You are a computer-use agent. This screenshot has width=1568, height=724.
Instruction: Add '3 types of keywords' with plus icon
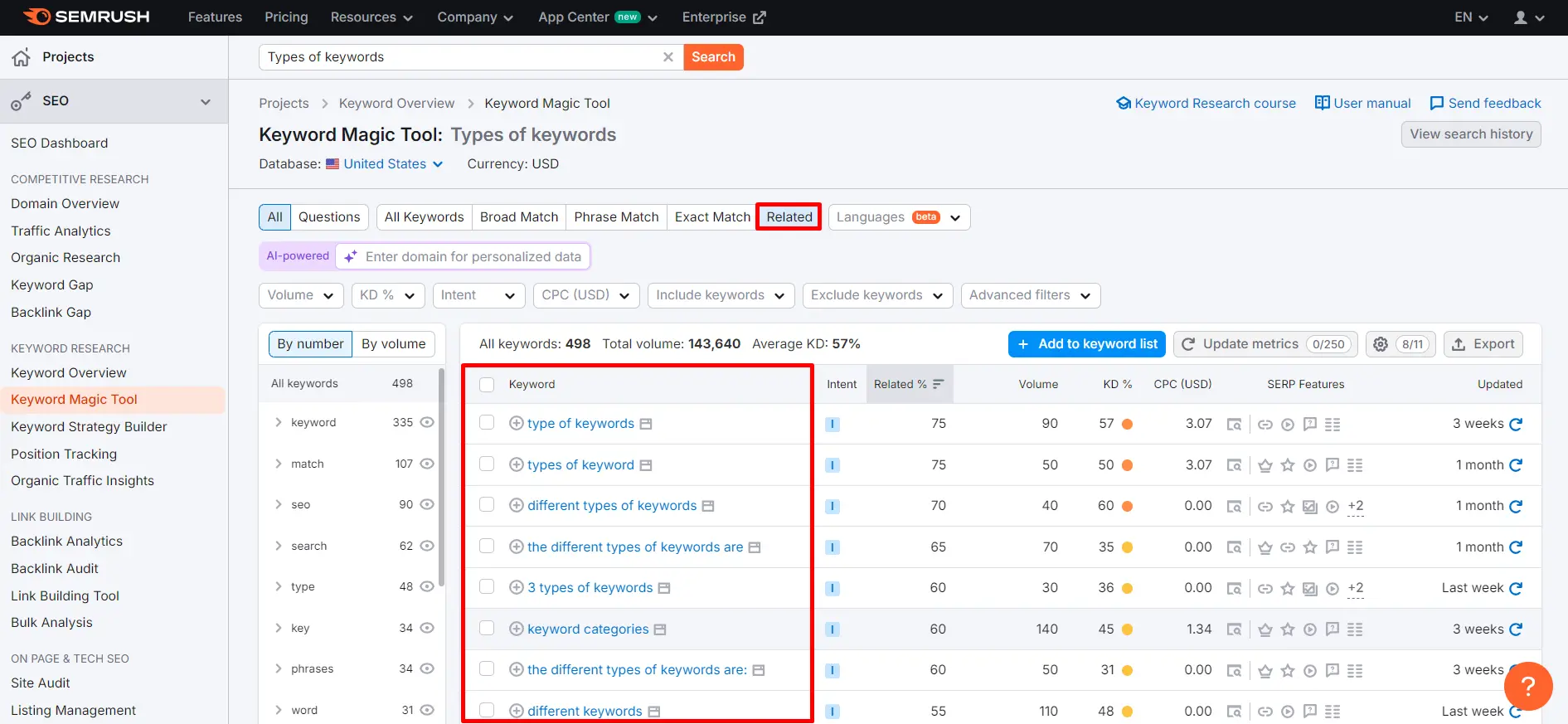pos(516,588)
